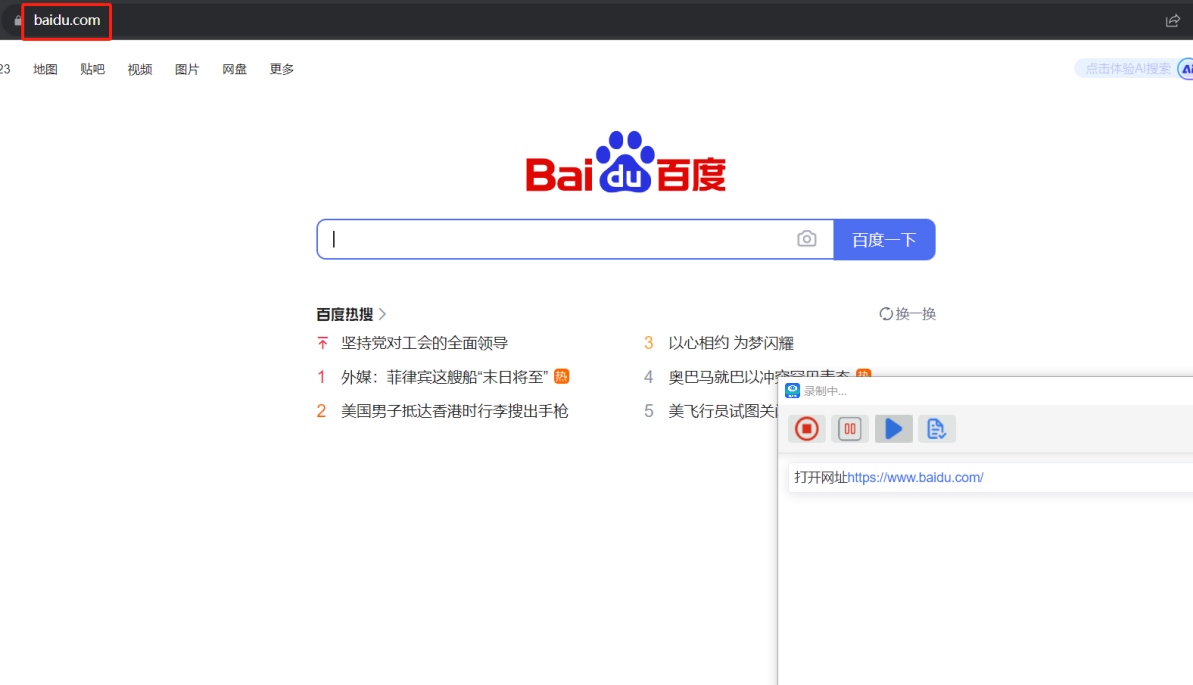The image size is (1193, 685).
Task: Select 图片 in the top navigation
Action: [187, 69]
